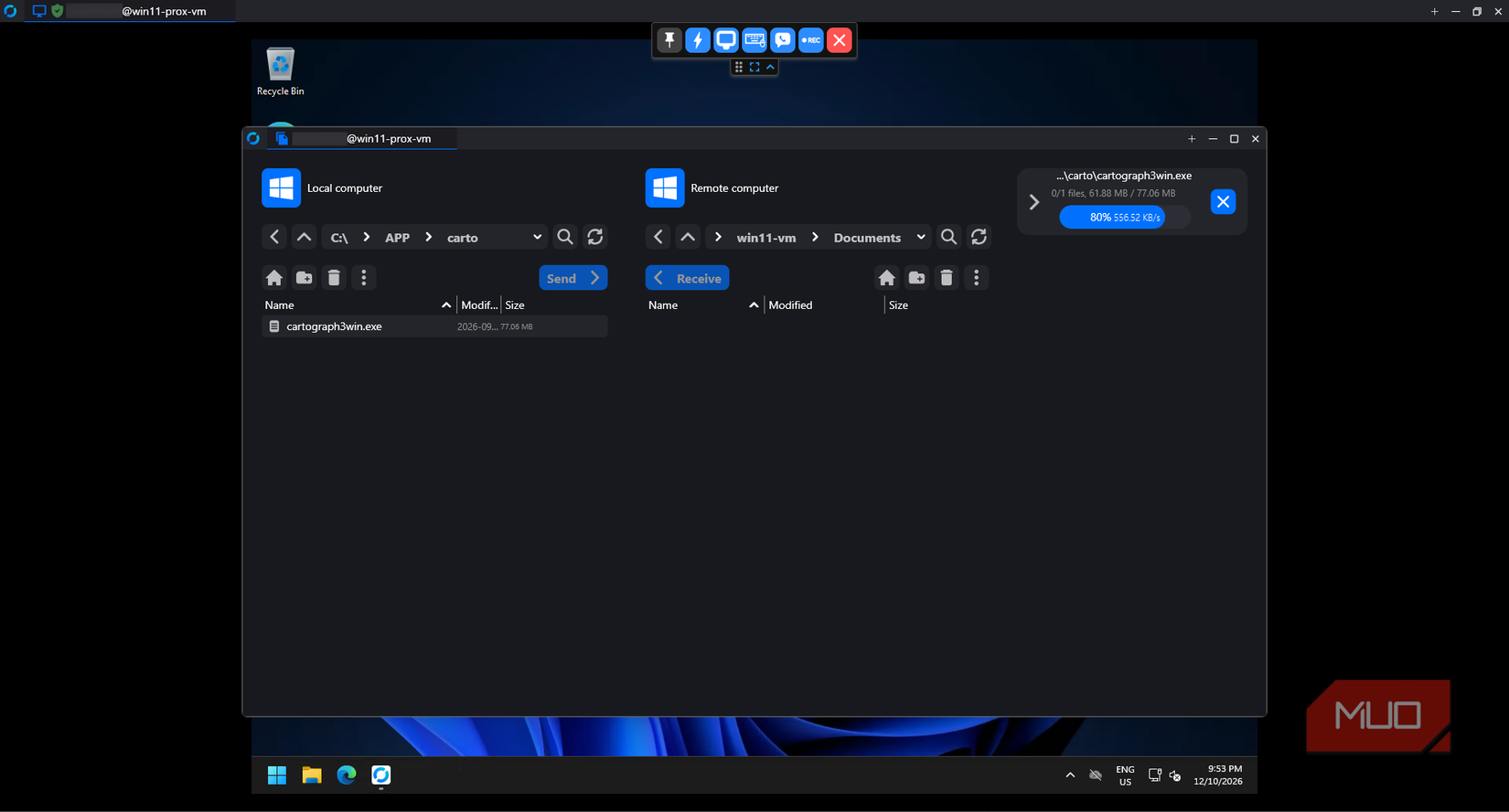Image resolution: width=1509 pixels, height=812 pixels.
Task: Open the chat menu in the toolbar
Action: [x=783, y=40]
